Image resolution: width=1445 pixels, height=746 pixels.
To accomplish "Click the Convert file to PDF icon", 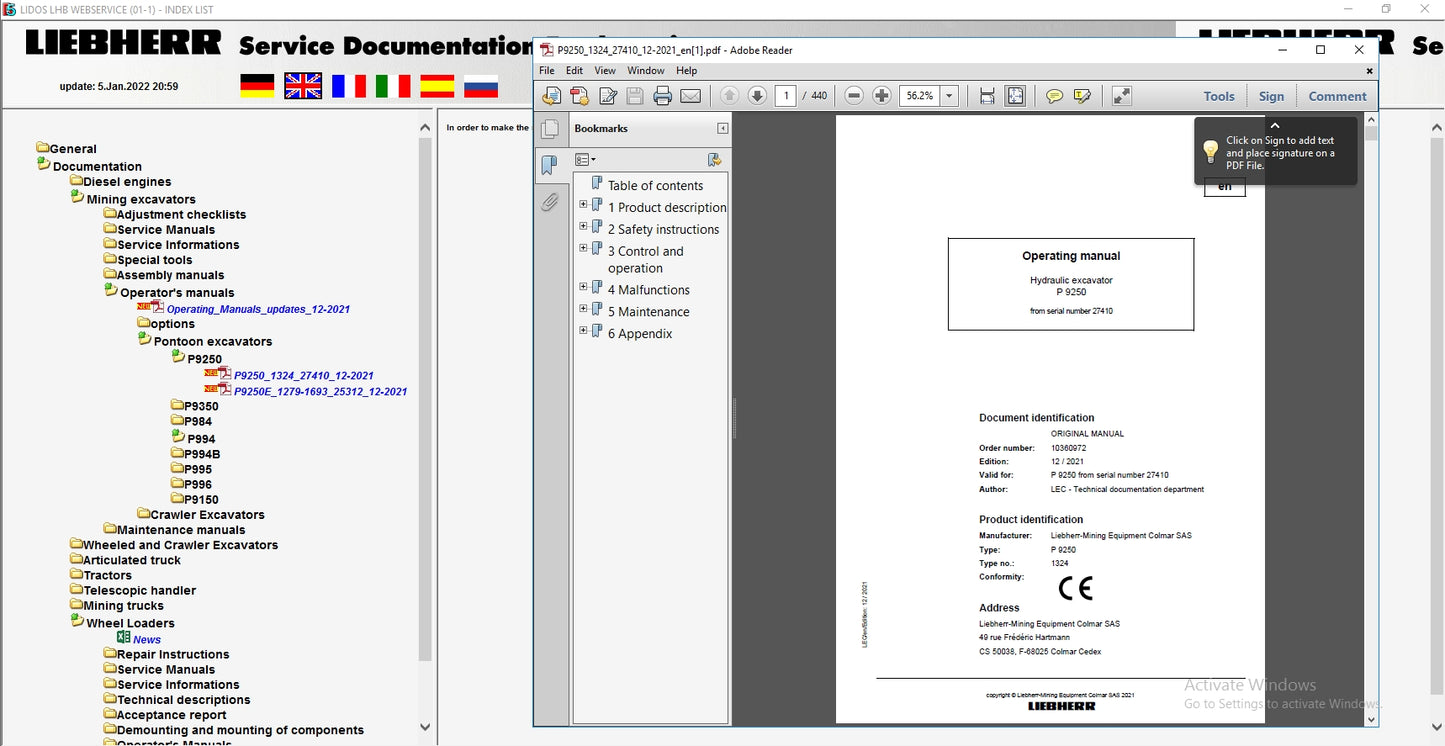I will pyautogui.click(x=579, y=96).
